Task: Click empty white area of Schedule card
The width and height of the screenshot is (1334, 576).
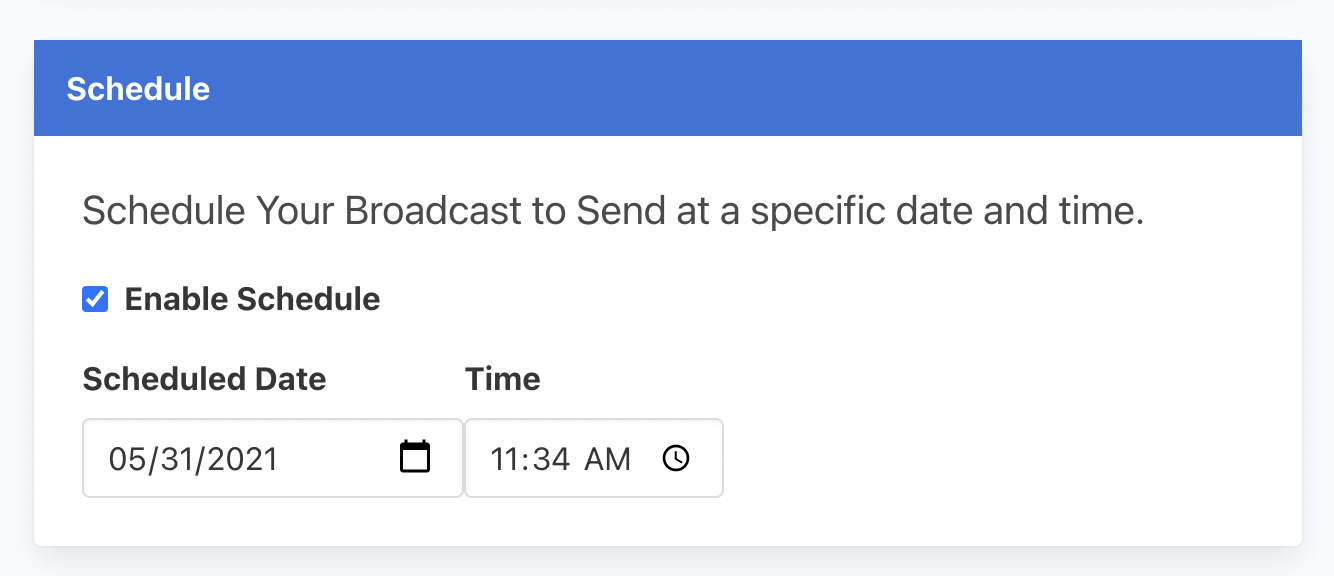Action: click(x=1000, y=400)
